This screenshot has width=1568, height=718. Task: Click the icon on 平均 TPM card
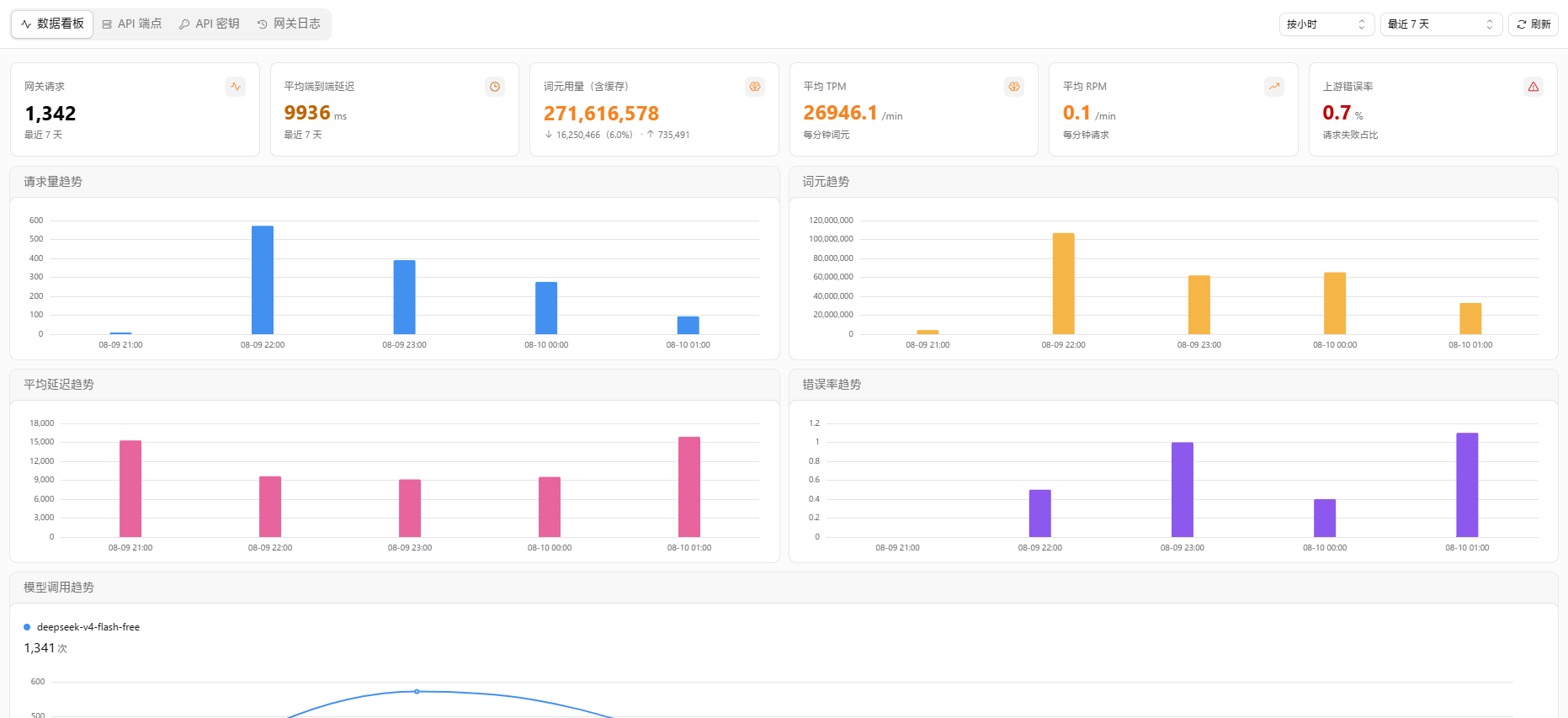tap(1014, 87)
